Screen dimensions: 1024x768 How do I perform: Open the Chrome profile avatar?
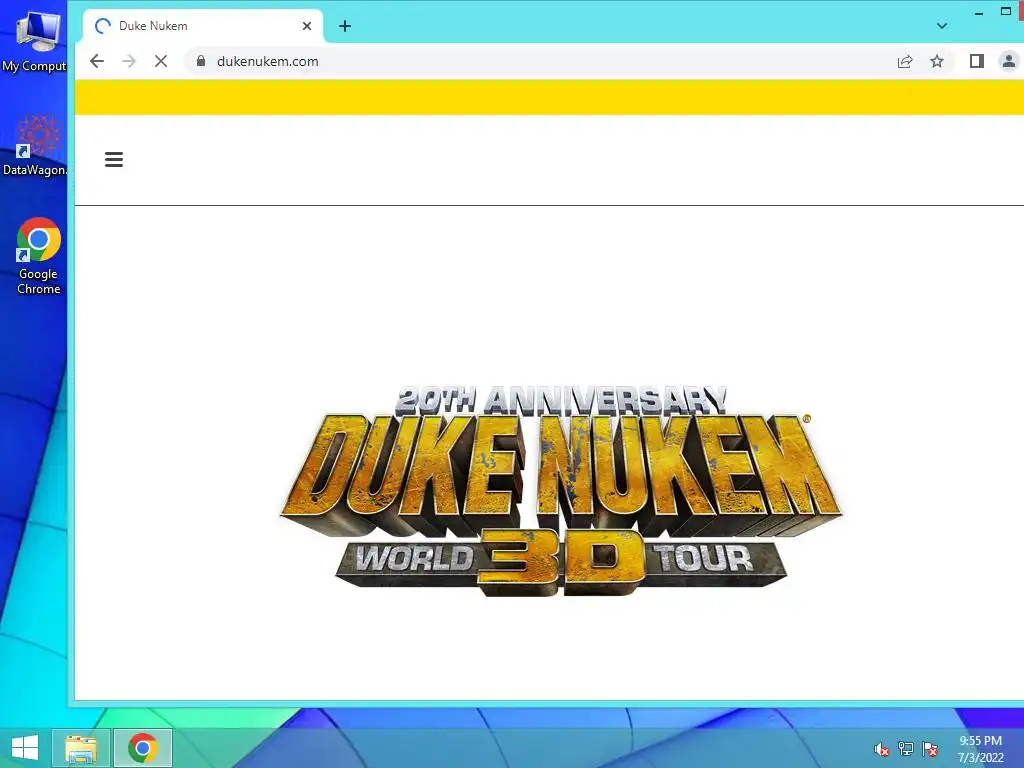click(x=1009, y=61)
